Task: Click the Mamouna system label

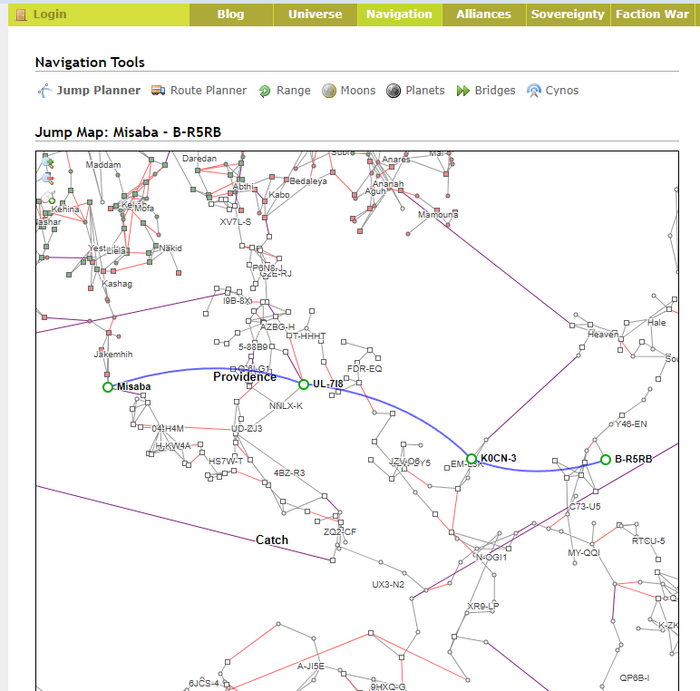Action: coord(438,215)
